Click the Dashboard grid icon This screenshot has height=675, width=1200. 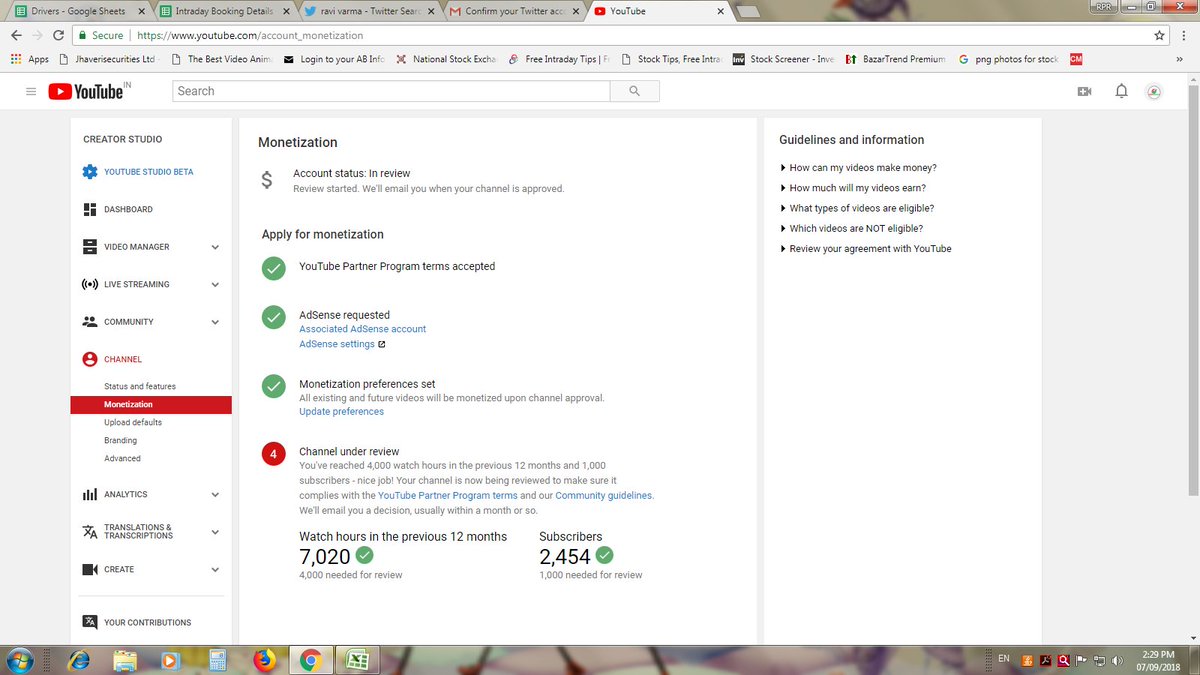(x=90, y=209)
